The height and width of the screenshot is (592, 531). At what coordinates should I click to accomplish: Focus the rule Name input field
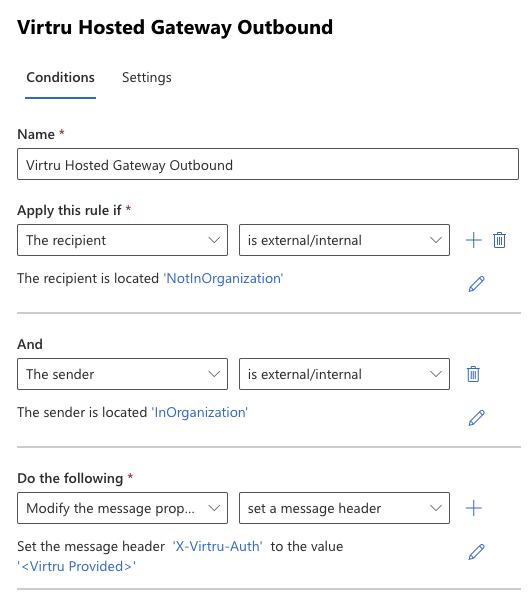point(268,164)
